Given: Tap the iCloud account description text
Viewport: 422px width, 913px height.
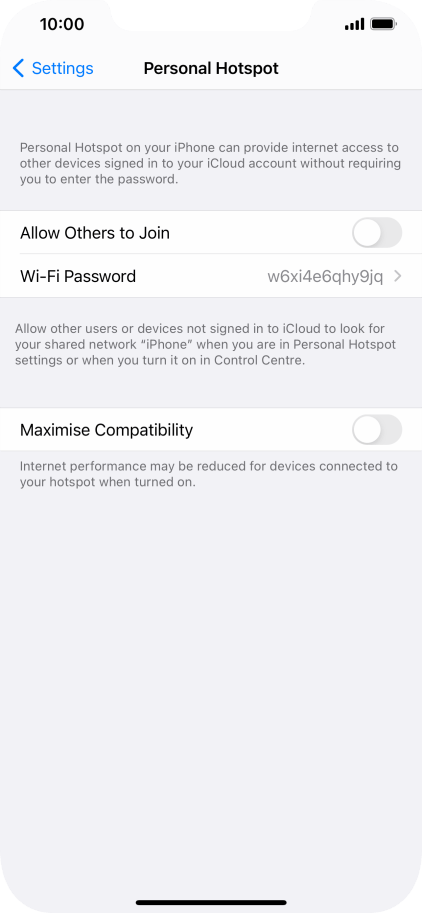Looking at the screenshot, I should (x=210, y=164).
